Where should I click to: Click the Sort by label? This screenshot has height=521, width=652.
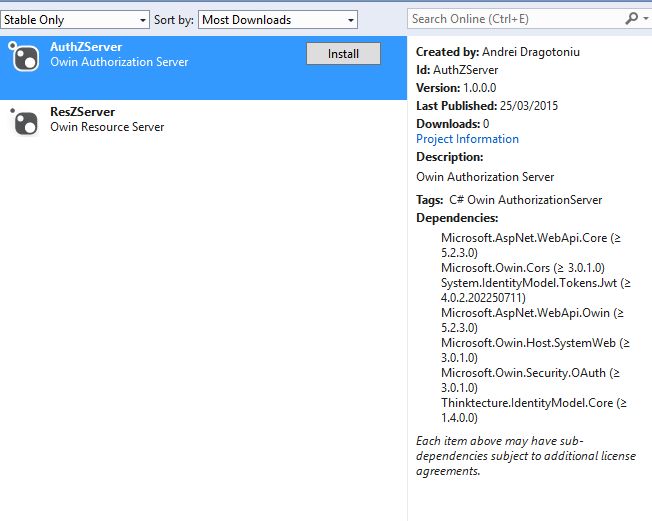pyautogui.click(x=174, y=20)
